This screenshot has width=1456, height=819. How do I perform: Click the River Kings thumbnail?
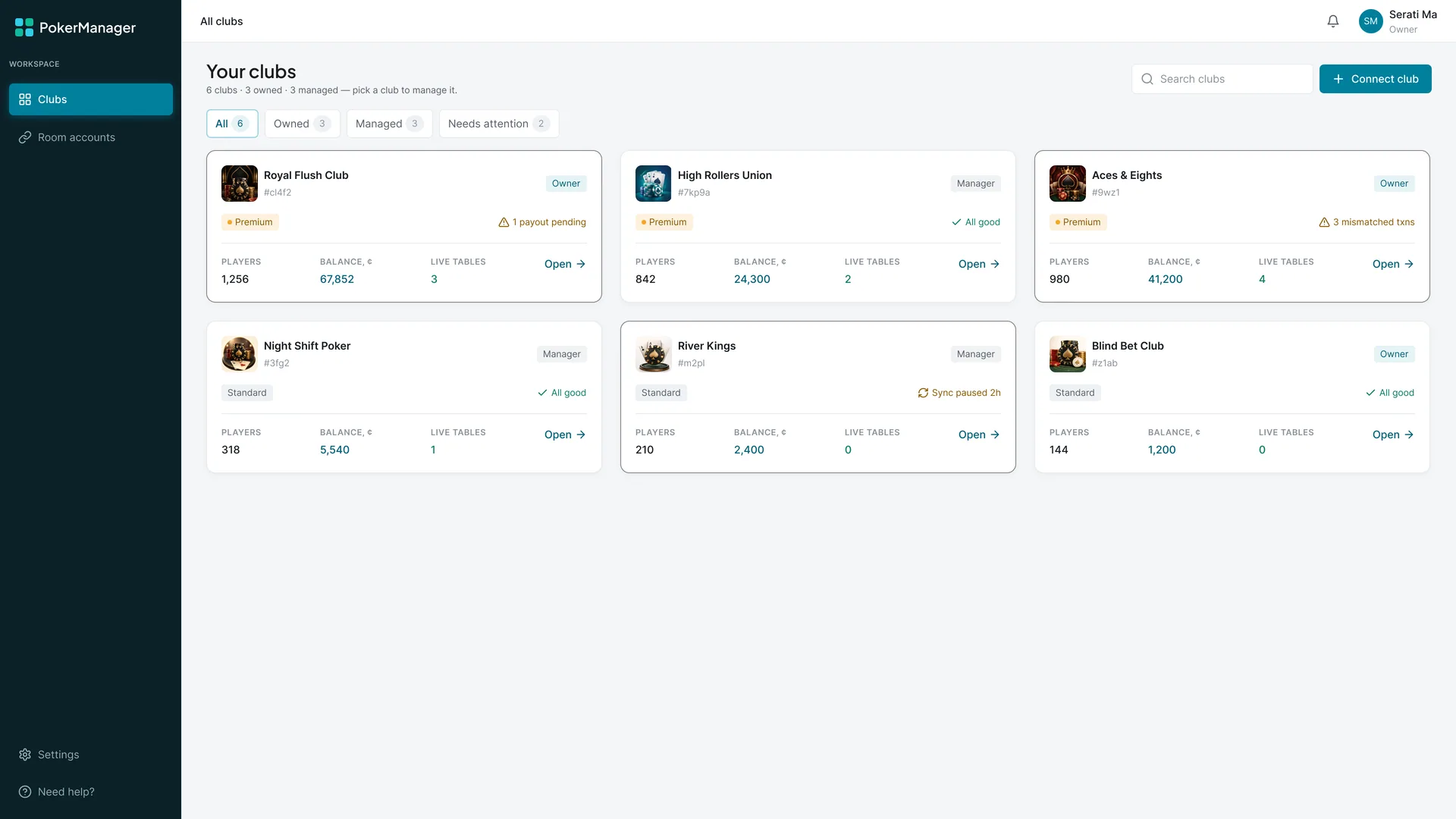[x=654, y=354]
